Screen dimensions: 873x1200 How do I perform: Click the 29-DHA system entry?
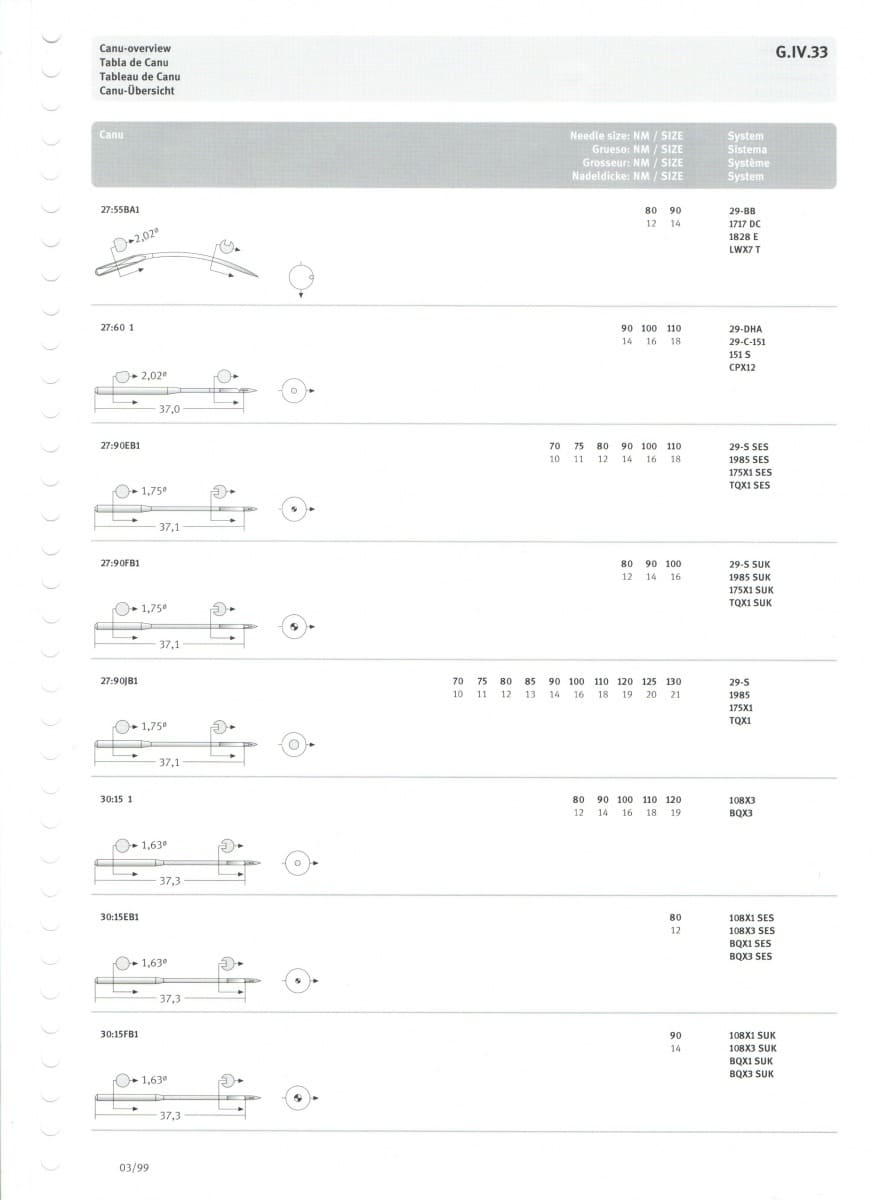[x=747, y=329]
